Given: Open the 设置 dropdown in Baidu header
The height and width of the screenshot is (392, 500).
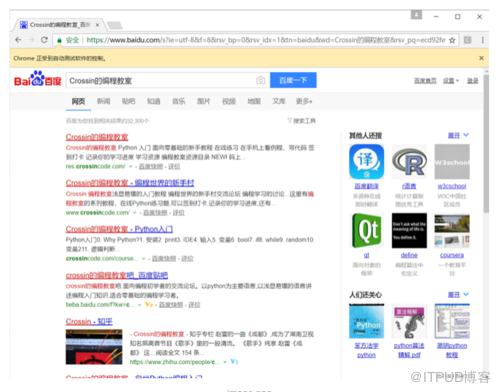Looking at the screenshot, I should (451, 81).
